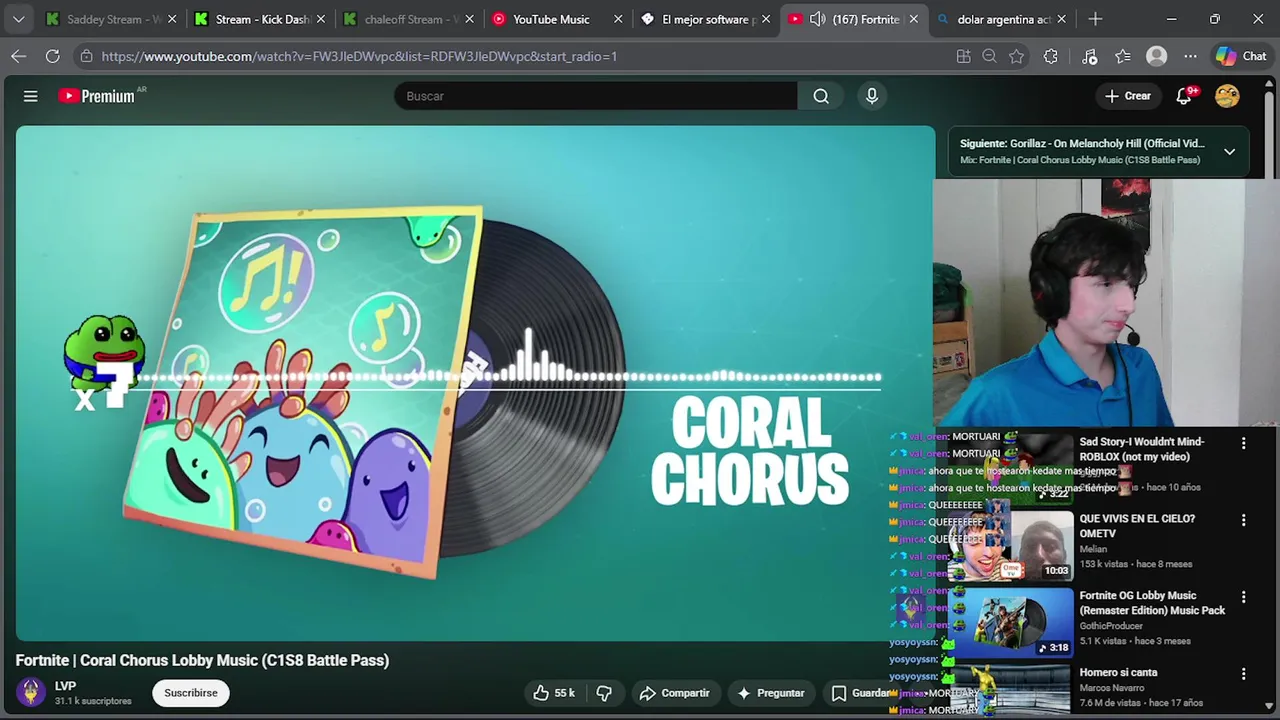This screenshot has height=720, width=1280.
Task: Like the video with 55 k thumbs up
Action: pos(555,693)
